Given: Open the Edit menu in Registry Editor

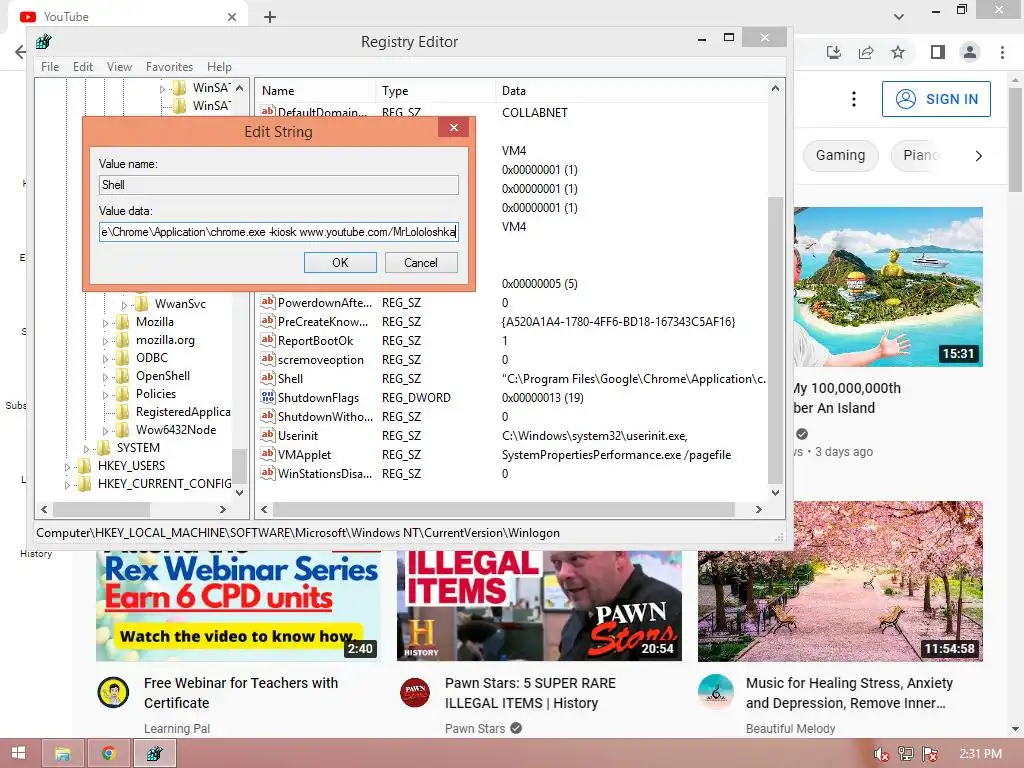Looking at the screenshot, I should (82, 67).
